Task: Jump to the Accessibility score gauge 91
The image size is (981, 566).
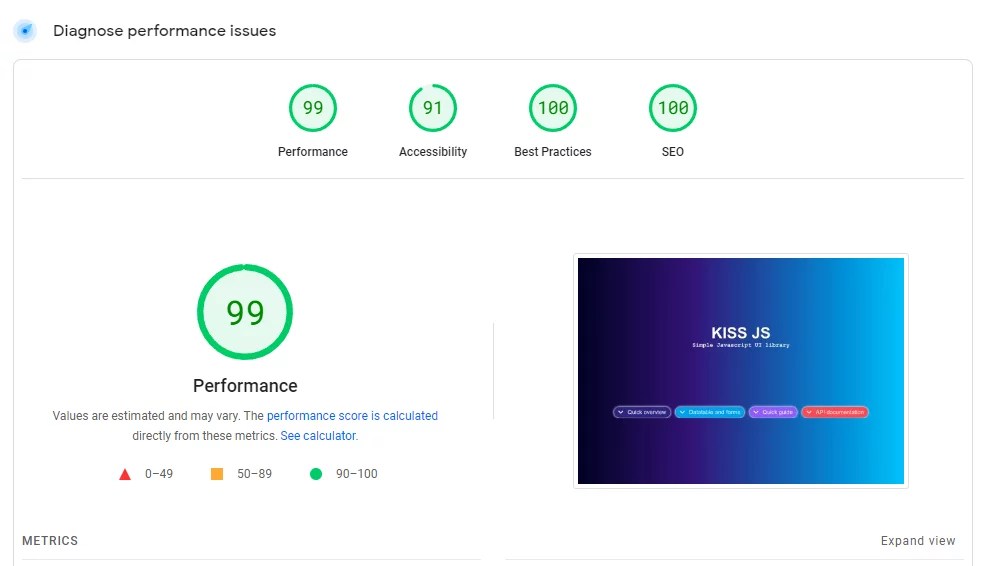Action: click(433, 108)
